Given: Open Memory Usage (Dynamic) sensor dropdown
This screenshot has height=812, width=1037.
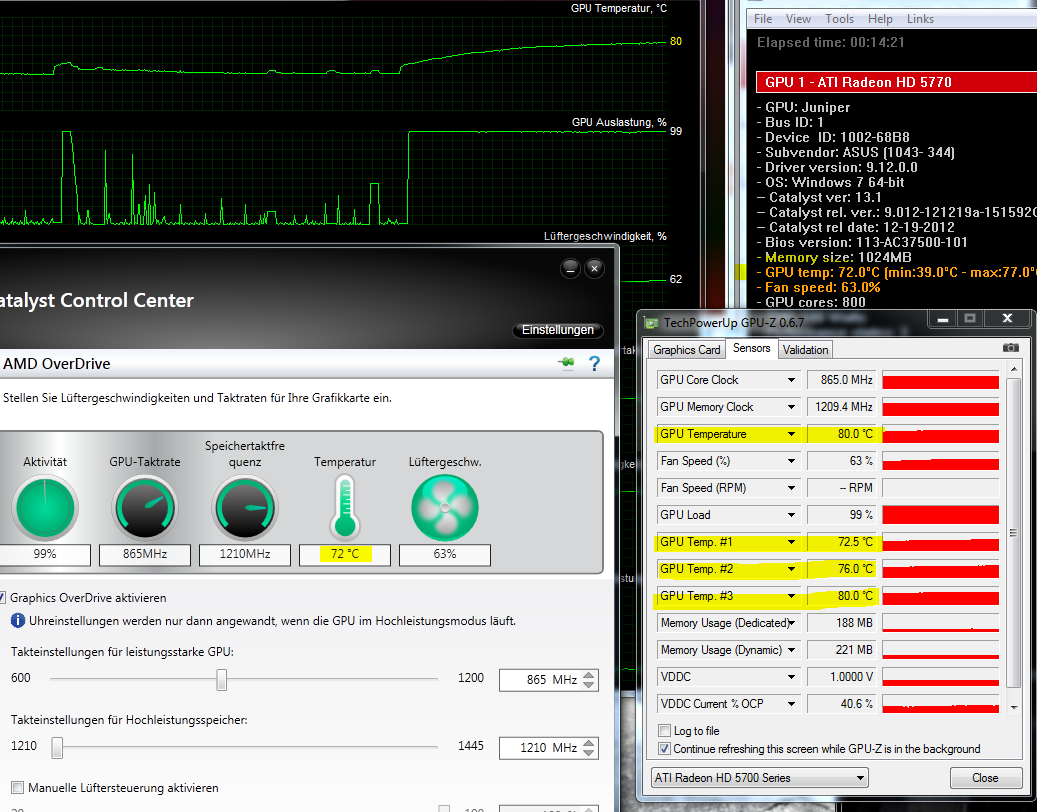Looking at the screenshot, I should 791,650.
